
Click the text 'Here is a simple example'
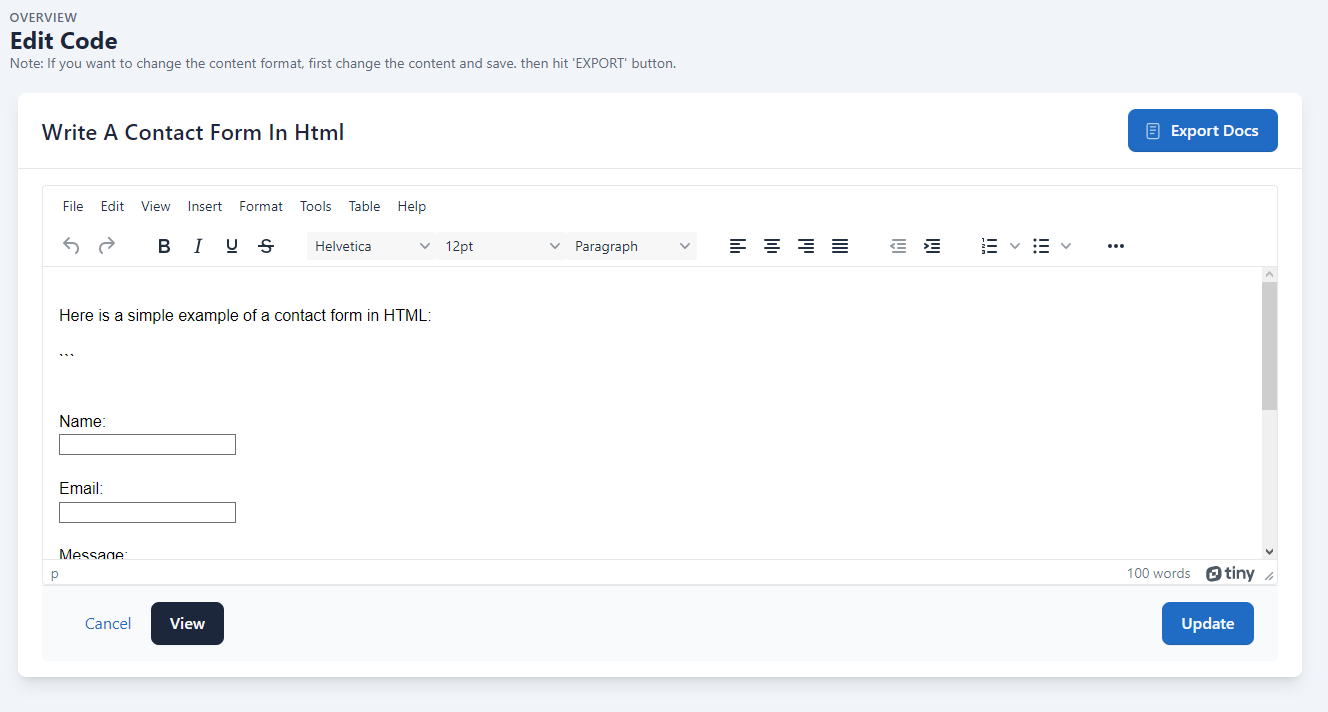pos(151,316)
